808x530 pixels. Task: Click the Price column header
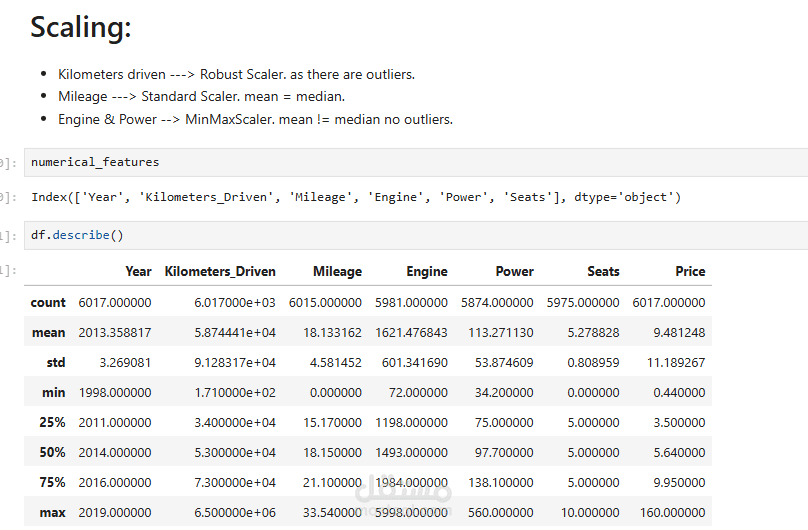(x=690, y=271)
